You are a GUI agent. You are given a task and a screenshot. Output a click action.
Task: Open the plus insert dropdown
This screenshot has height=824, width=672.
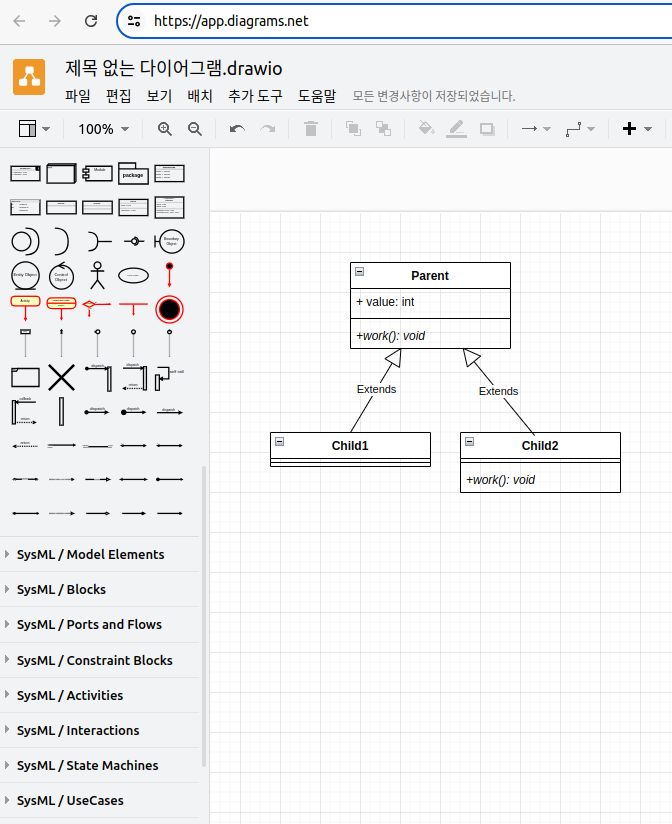[637, 129]
